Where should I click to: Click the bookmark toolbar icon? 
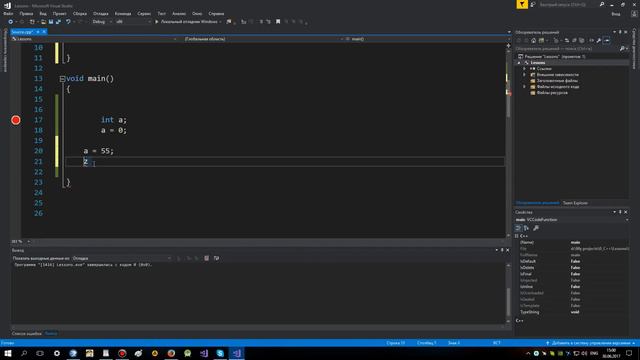pyautogui.click(x=278, y=22)
